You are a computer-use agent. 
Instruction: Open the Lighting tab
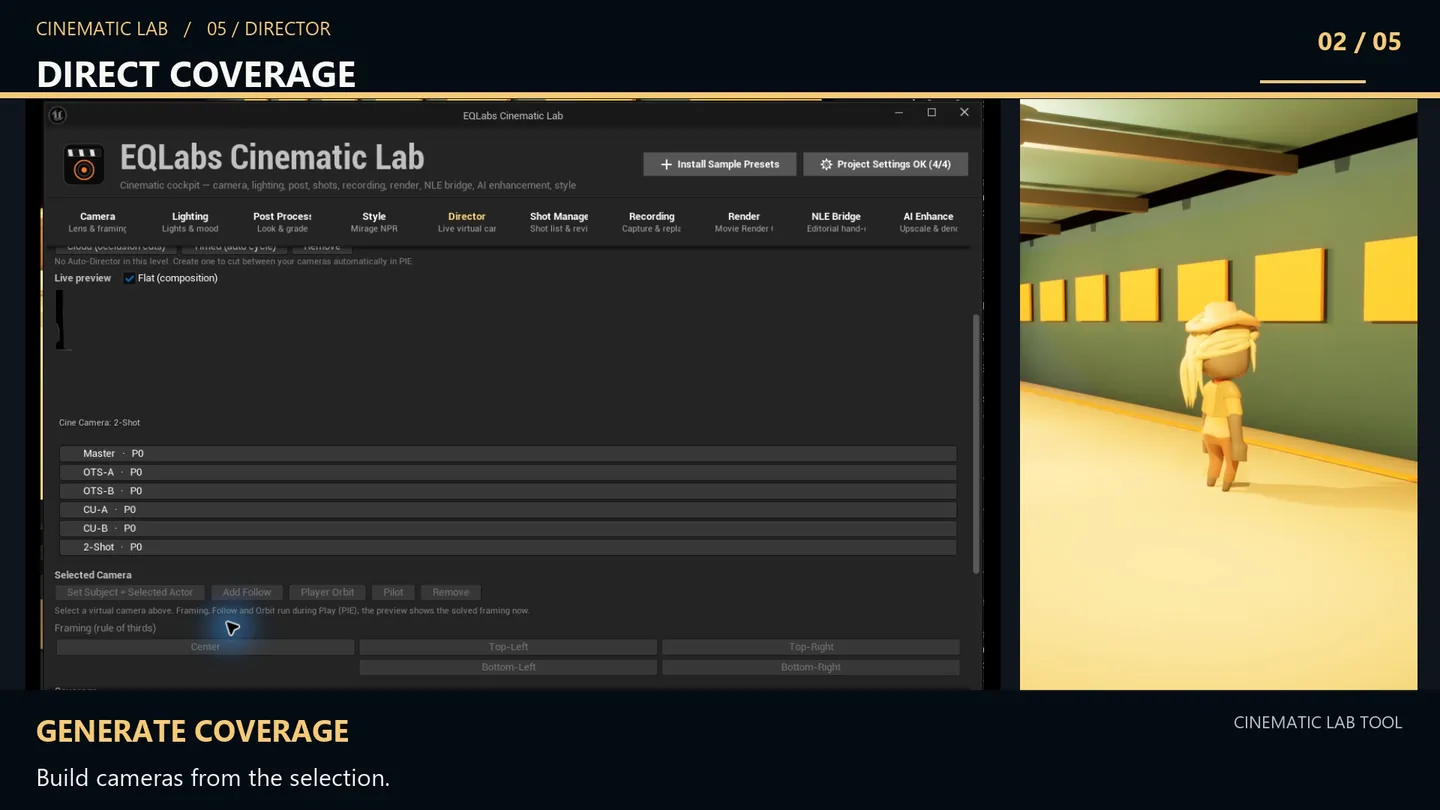coord(190,222)
